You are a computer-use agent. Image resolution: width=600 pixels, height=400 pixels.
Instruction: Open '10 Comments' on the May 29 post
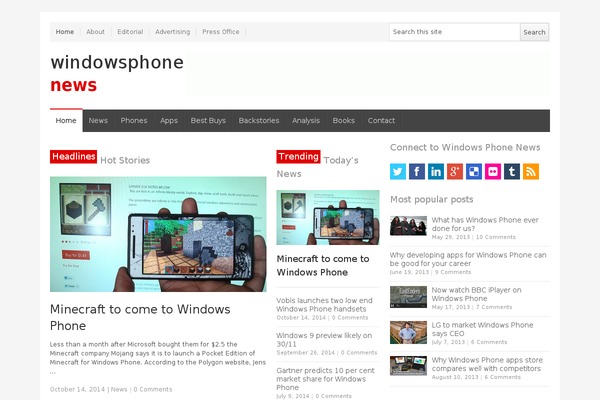tap(496, 237)
